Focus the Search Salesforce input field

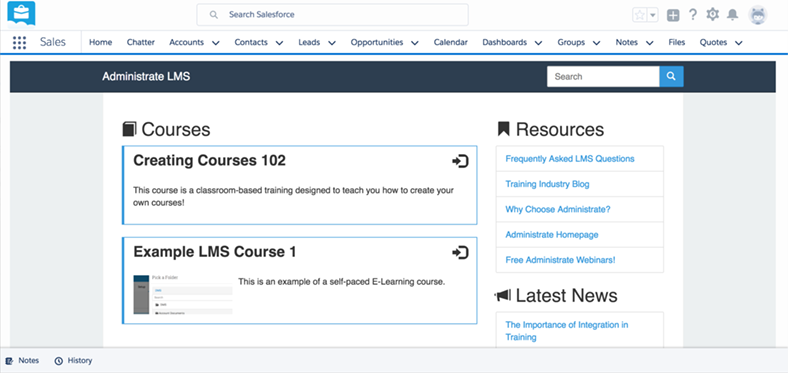[x=332, y=15]
